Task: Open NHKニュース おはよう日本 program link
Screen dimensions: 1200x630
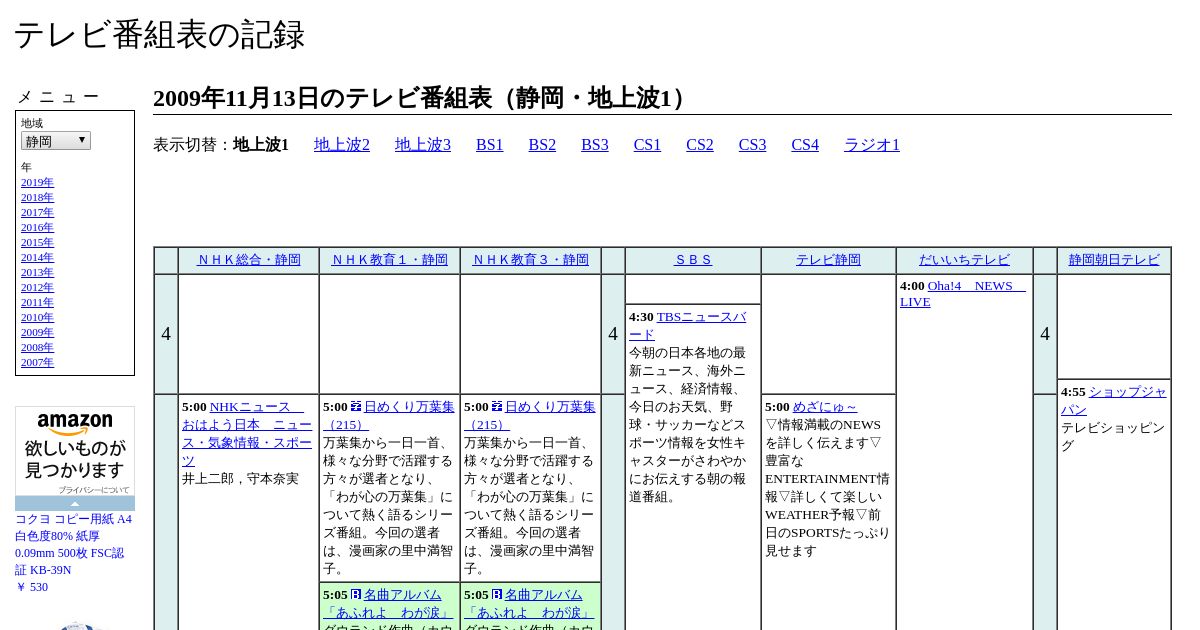Action: click(247, 433)
